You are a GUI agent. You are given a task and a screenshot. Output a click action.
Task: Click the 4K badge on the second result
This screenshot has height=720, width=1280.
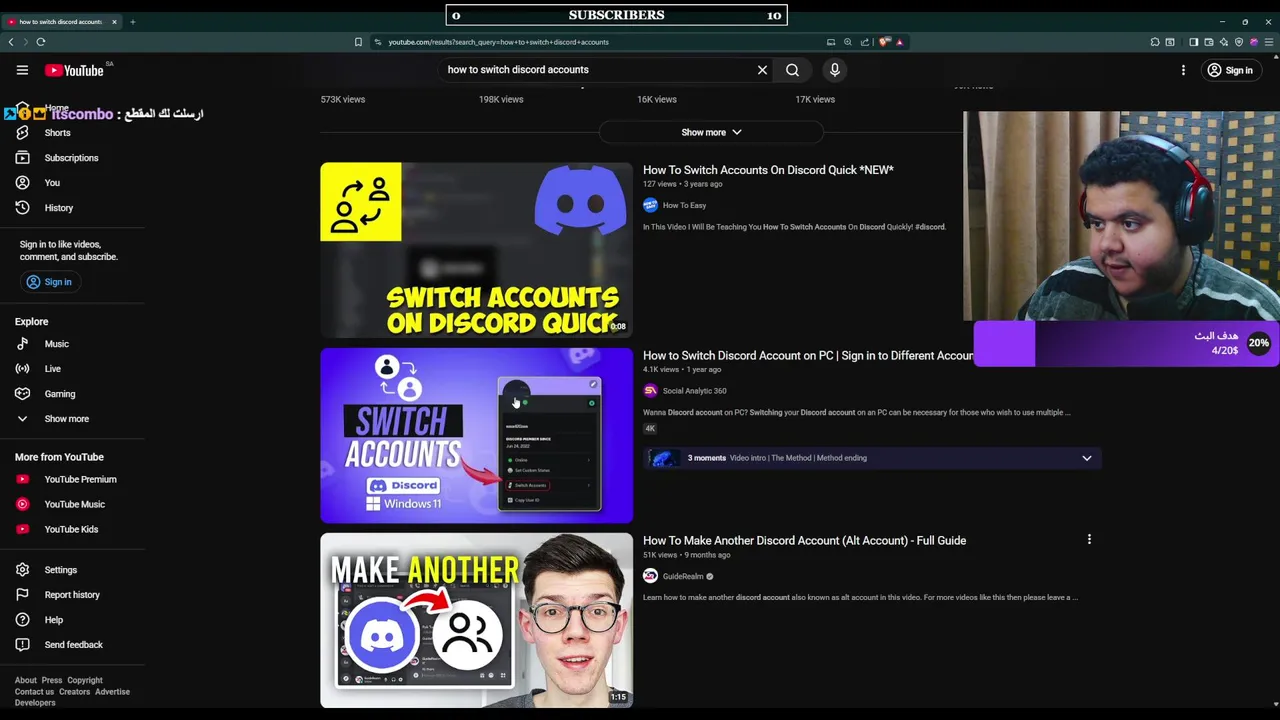[650, 428]
